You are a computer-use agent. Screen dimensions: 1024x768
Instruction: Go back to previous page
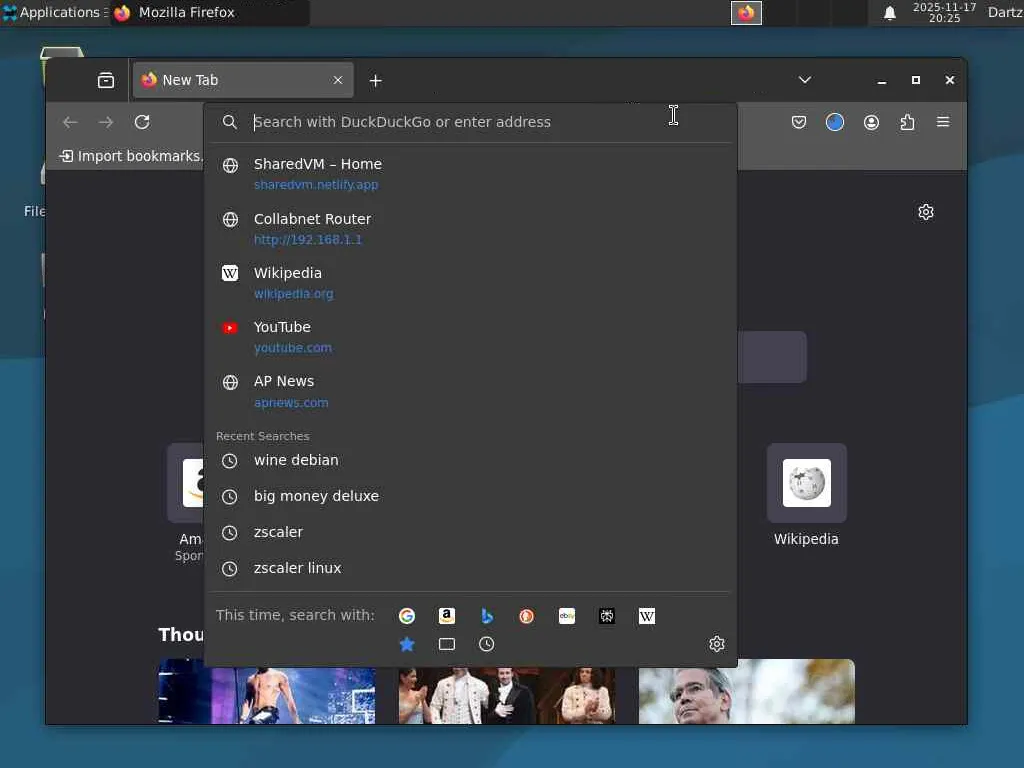coord(70,122)
